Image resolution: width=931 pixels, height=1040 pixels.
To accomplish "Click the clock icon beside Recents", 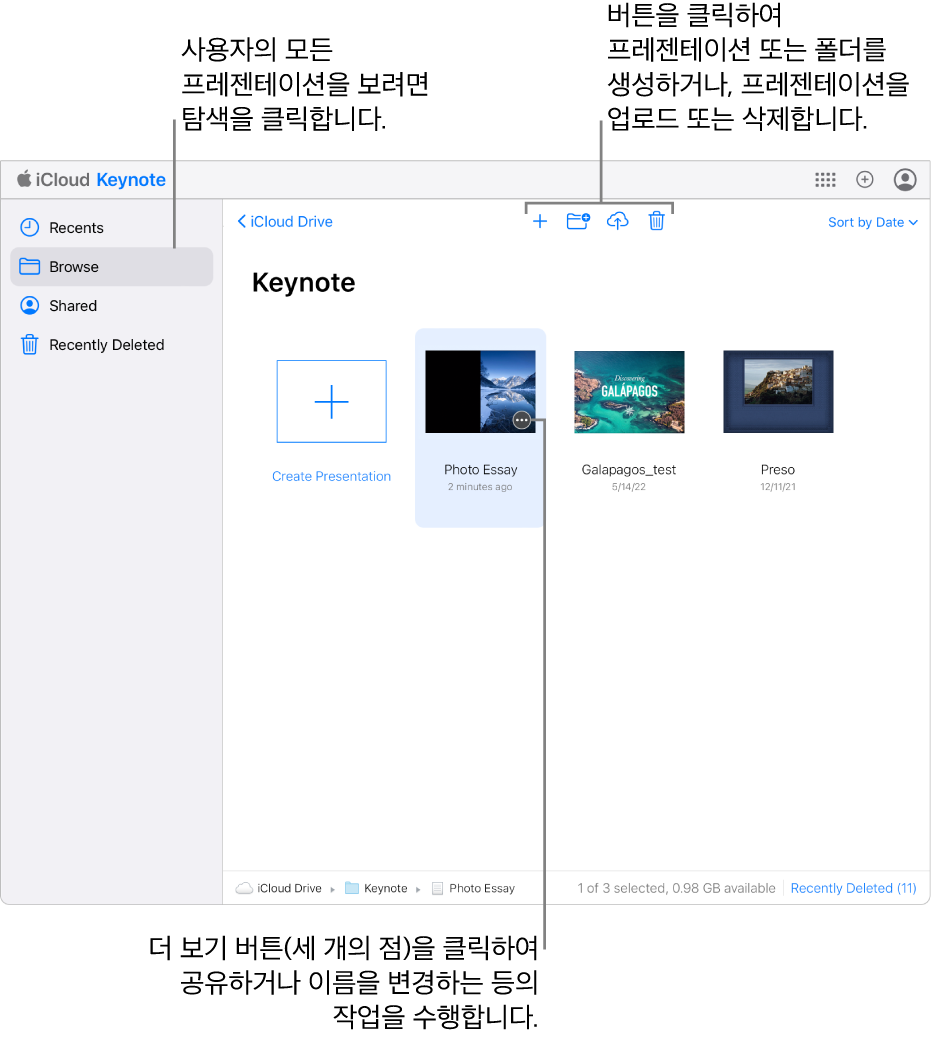I will [x=30, y=228].
